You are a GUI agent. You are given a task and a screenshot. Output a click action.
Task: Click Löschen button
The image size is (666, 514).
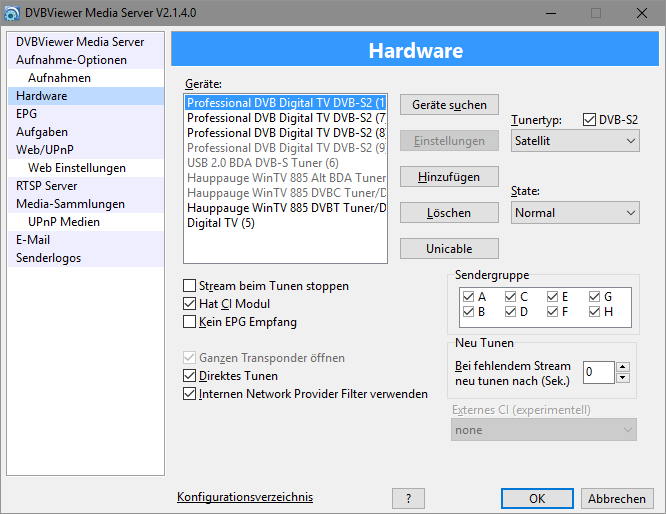point(449,212)
